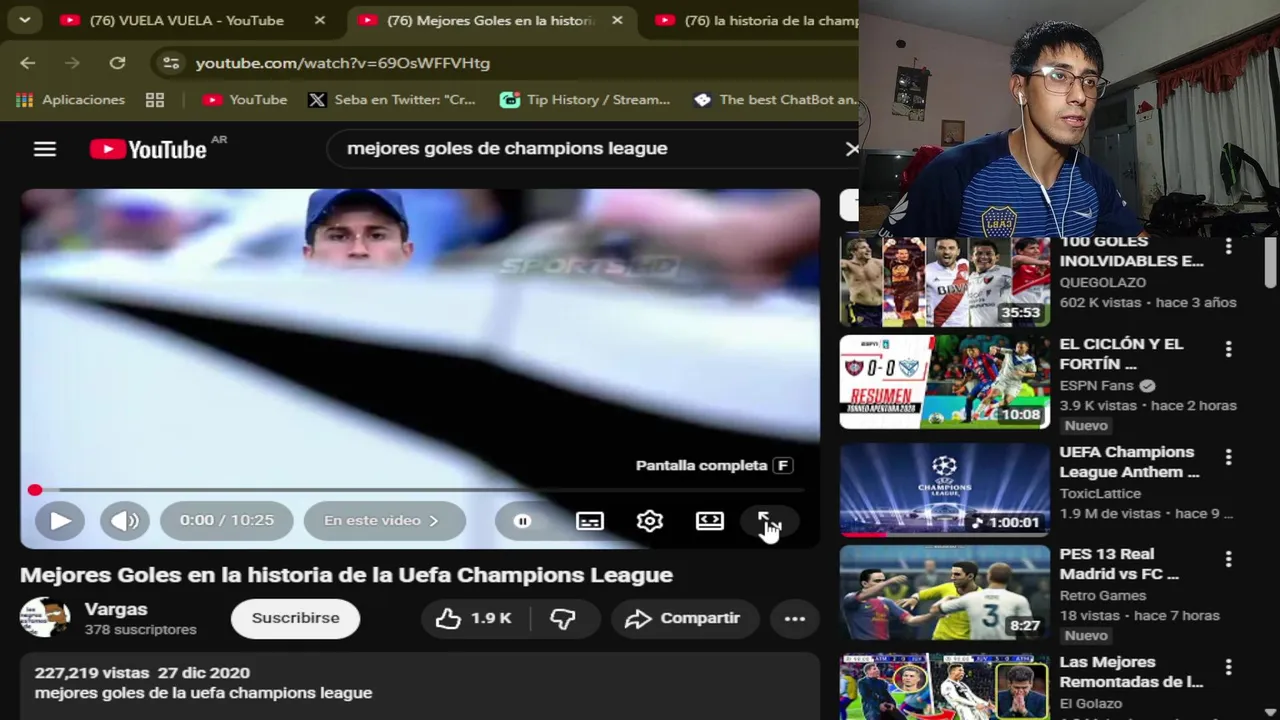Open the 'Seba en Twitter' bookmark

point(392,100)
